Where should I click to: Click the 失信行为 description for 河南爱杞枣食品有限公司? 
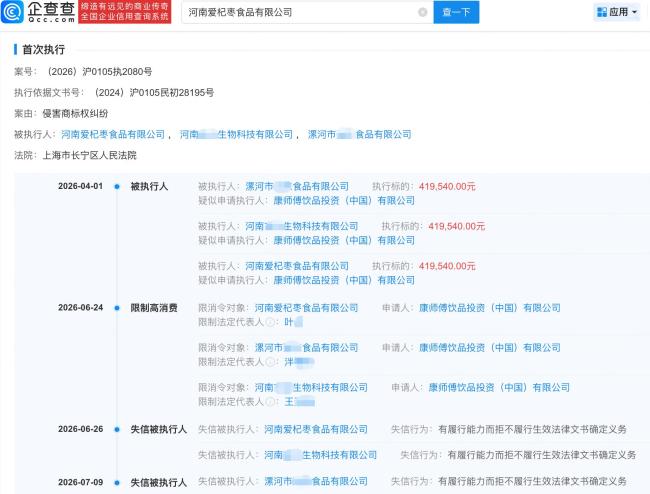click(x=532, y=429)
